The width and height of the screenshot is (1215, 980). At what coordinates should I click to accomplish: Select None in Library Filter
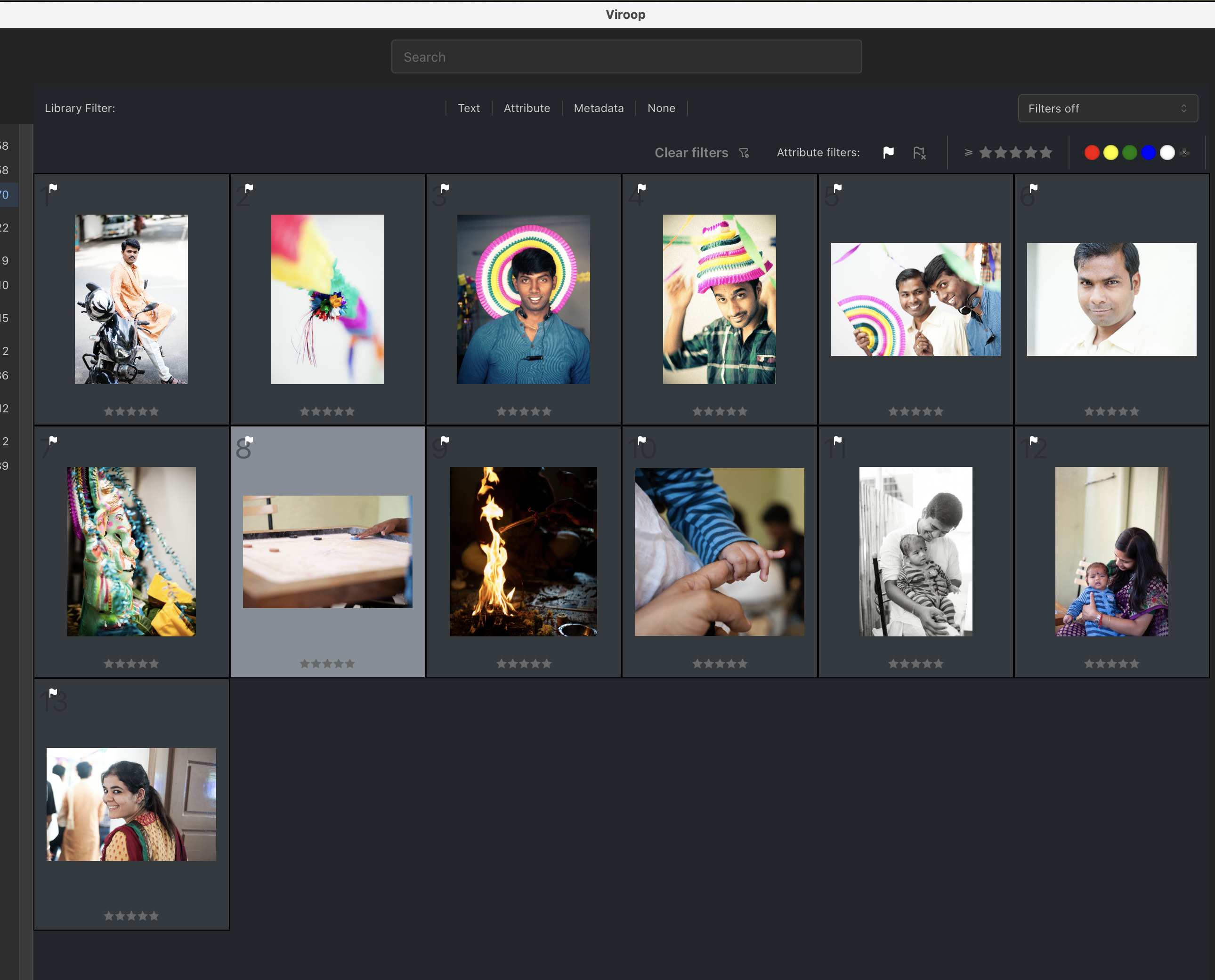tap(661, 108)
